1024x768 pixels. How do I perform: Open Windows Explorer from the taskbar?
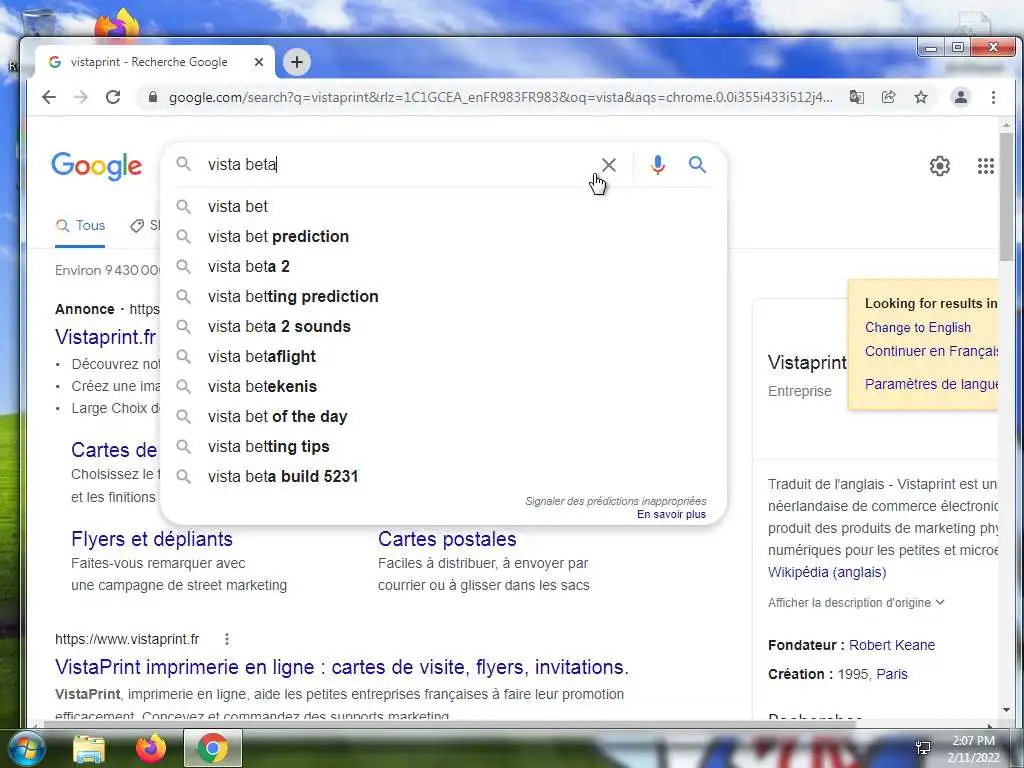click(x=89, y=748)
